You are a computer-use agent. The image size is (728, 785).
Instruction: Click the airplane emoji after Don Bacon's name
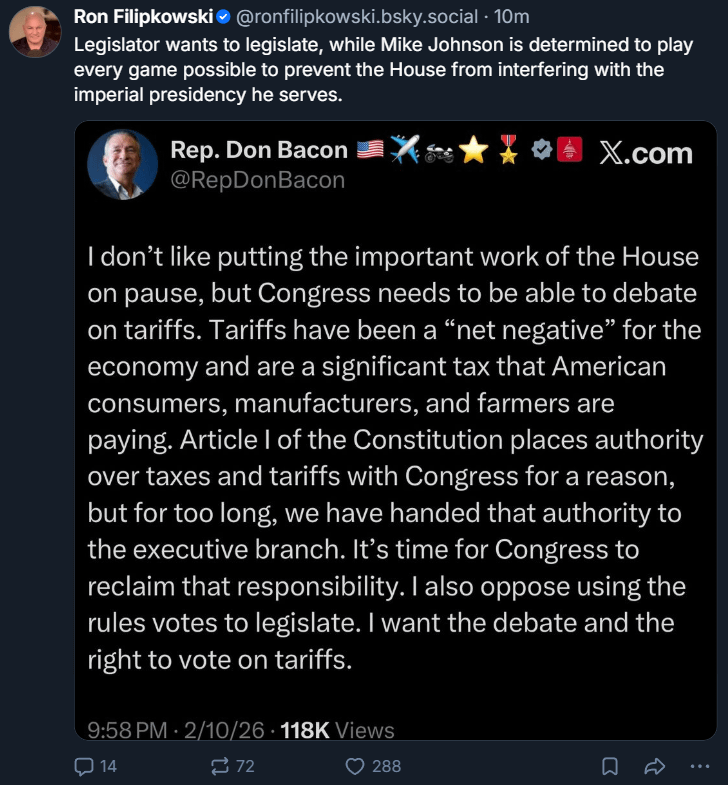point(404,150)
